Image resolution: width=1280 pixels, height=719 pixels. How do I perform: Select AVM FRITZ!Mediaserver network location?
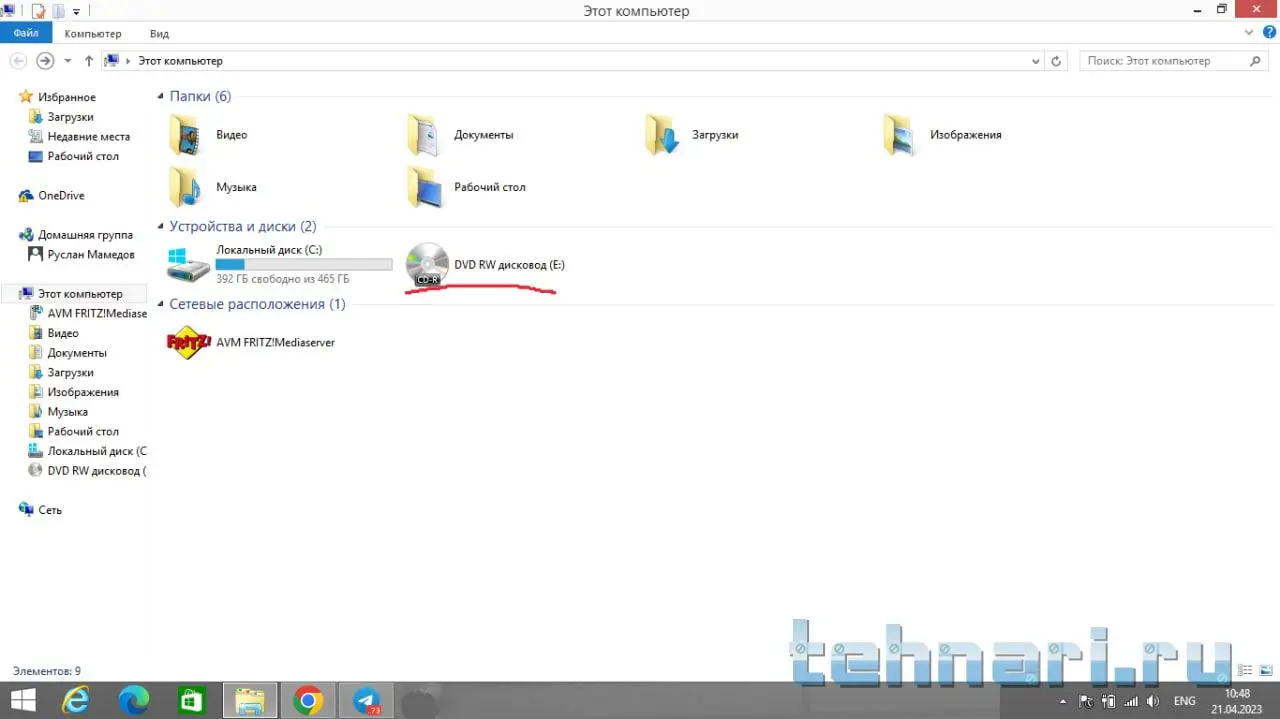(251, 342)
